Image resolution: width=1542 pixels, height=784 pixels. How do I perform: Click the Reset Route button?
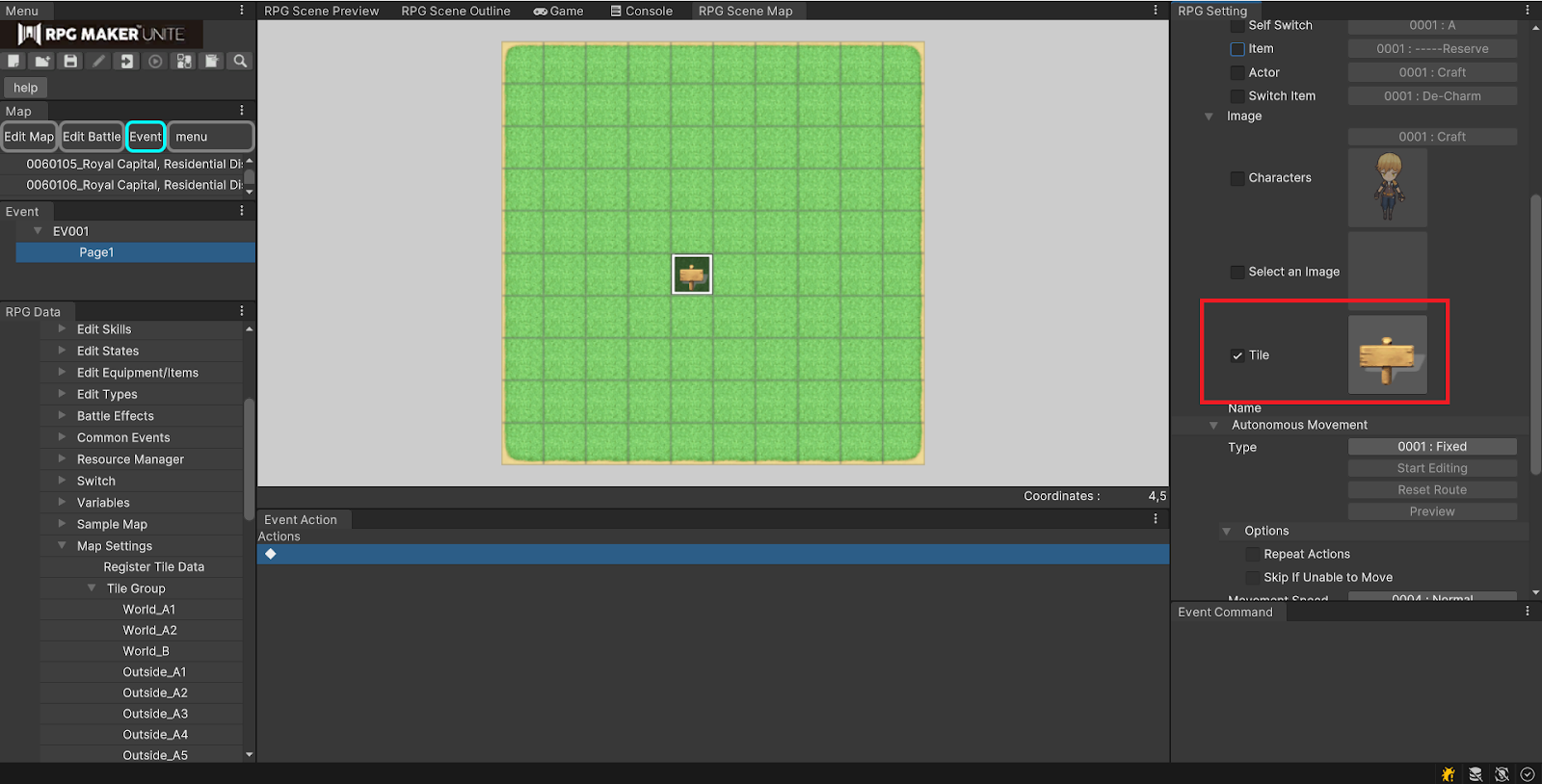1432,489
